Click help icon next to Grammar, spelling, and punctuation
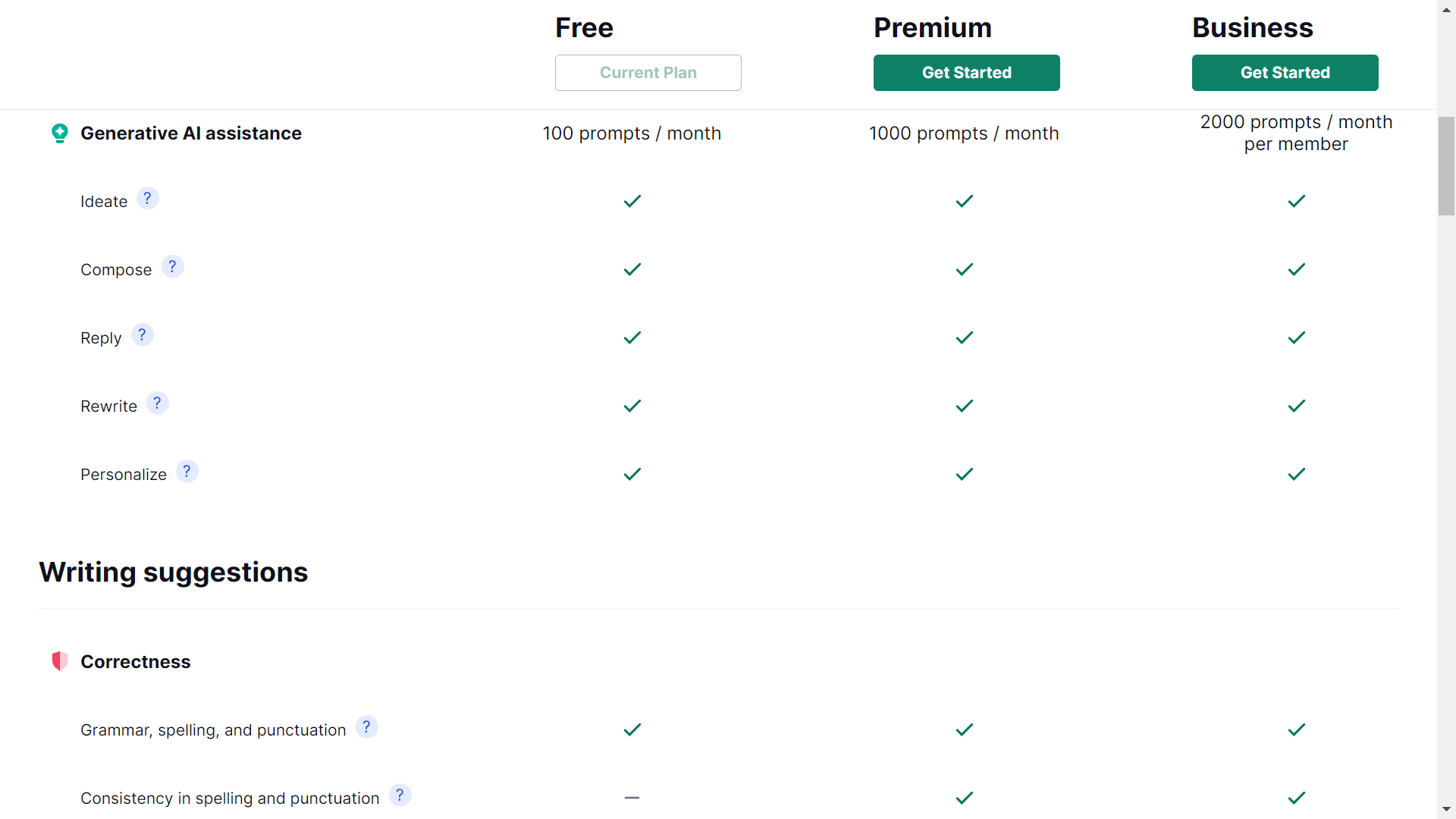 [367, 726]
